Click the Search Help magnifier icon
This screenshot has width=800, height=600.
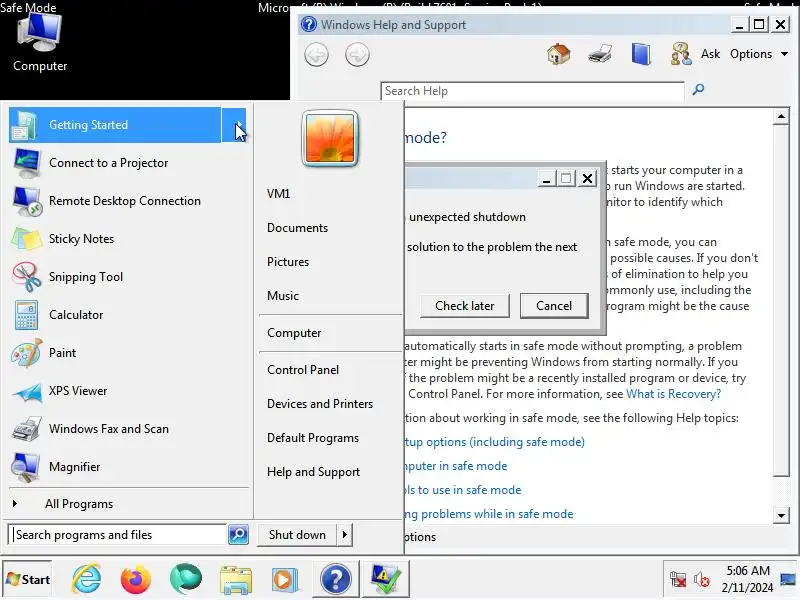[698, 90]
